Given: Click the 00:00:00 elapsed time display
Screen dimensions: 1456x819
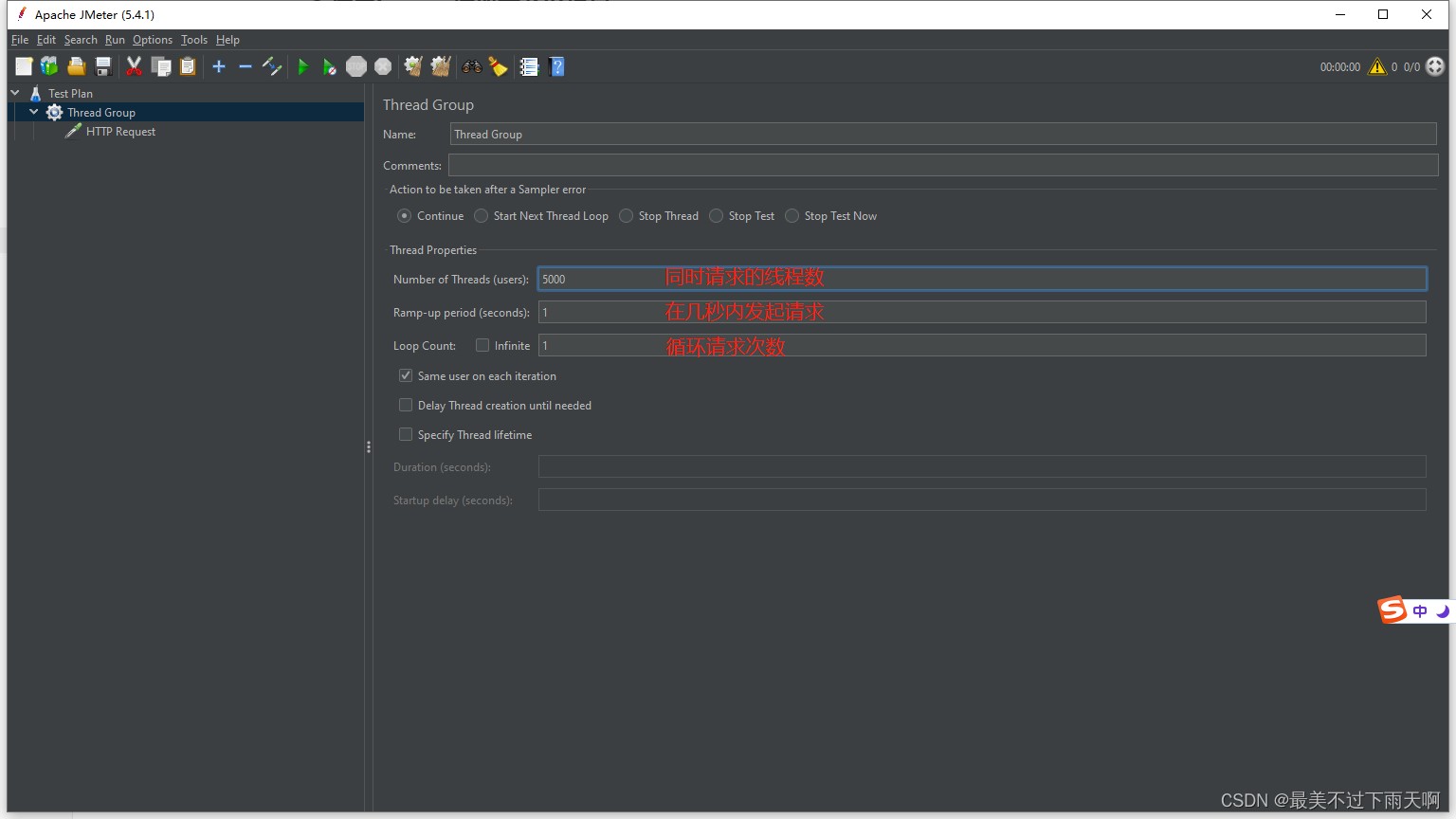Looking at the screenshot, I should pos(1339,67).
